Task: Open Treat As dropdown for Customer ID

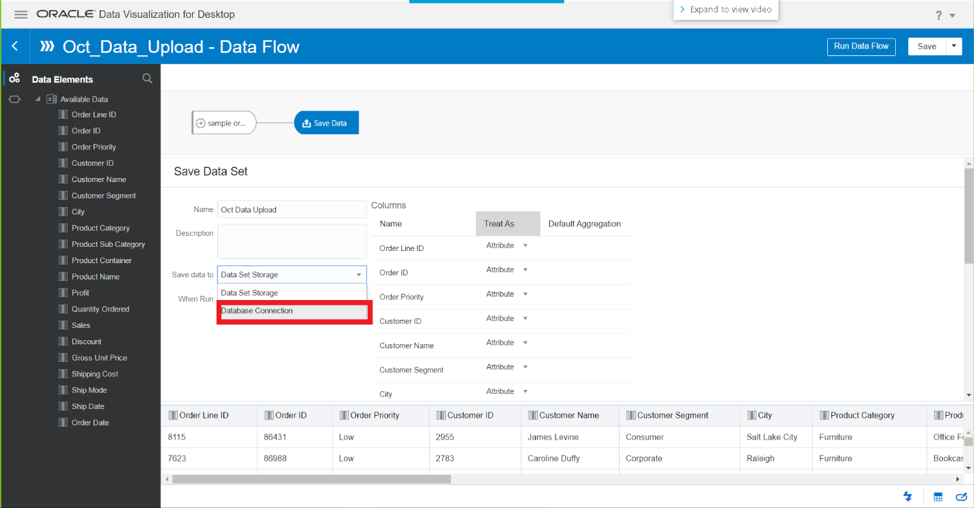Action: 526,318
